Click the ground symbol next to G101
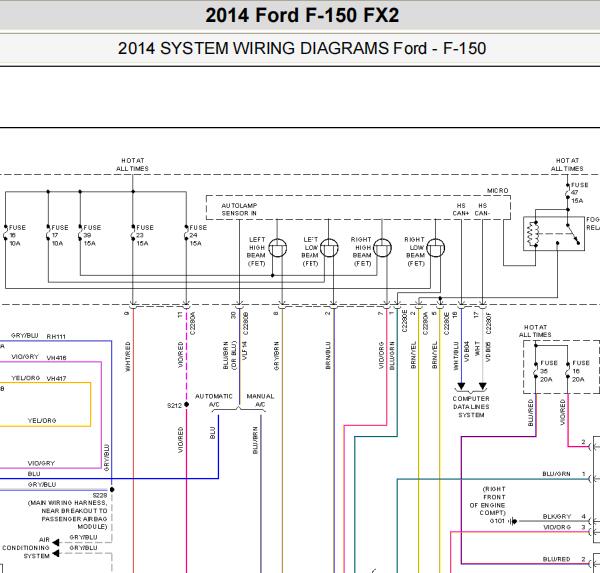The height and width of the screenshot is (573, 600). point(514,521)
